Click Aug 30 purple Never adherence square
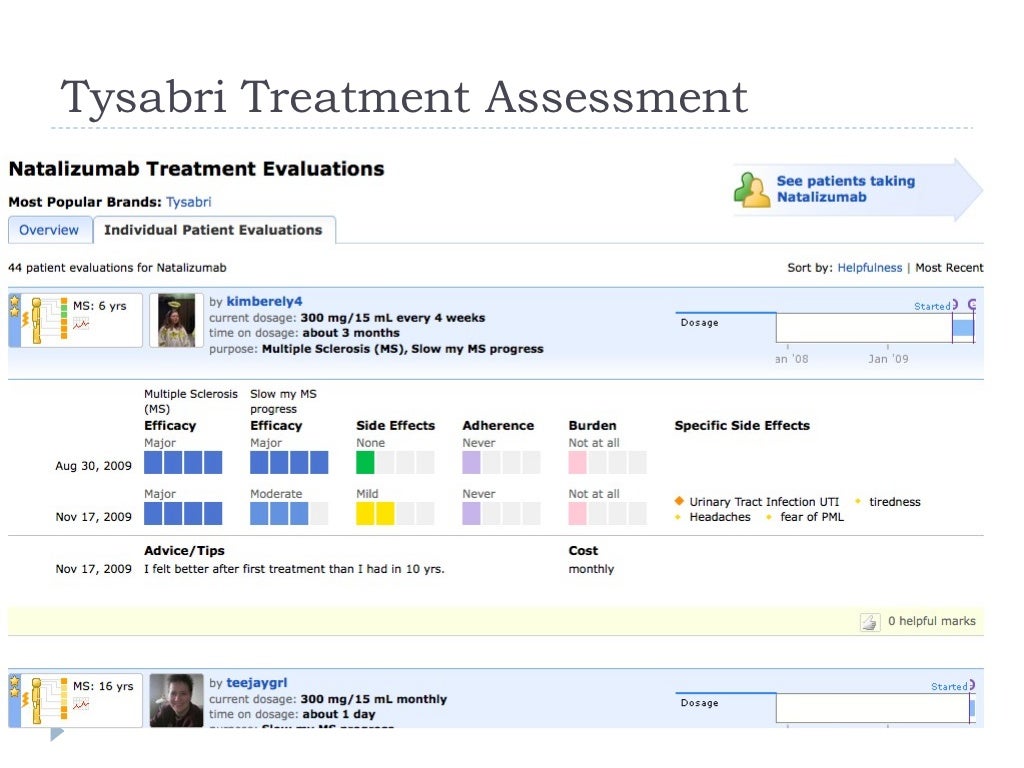This screenshot has width=1024, height=768. 471,462
